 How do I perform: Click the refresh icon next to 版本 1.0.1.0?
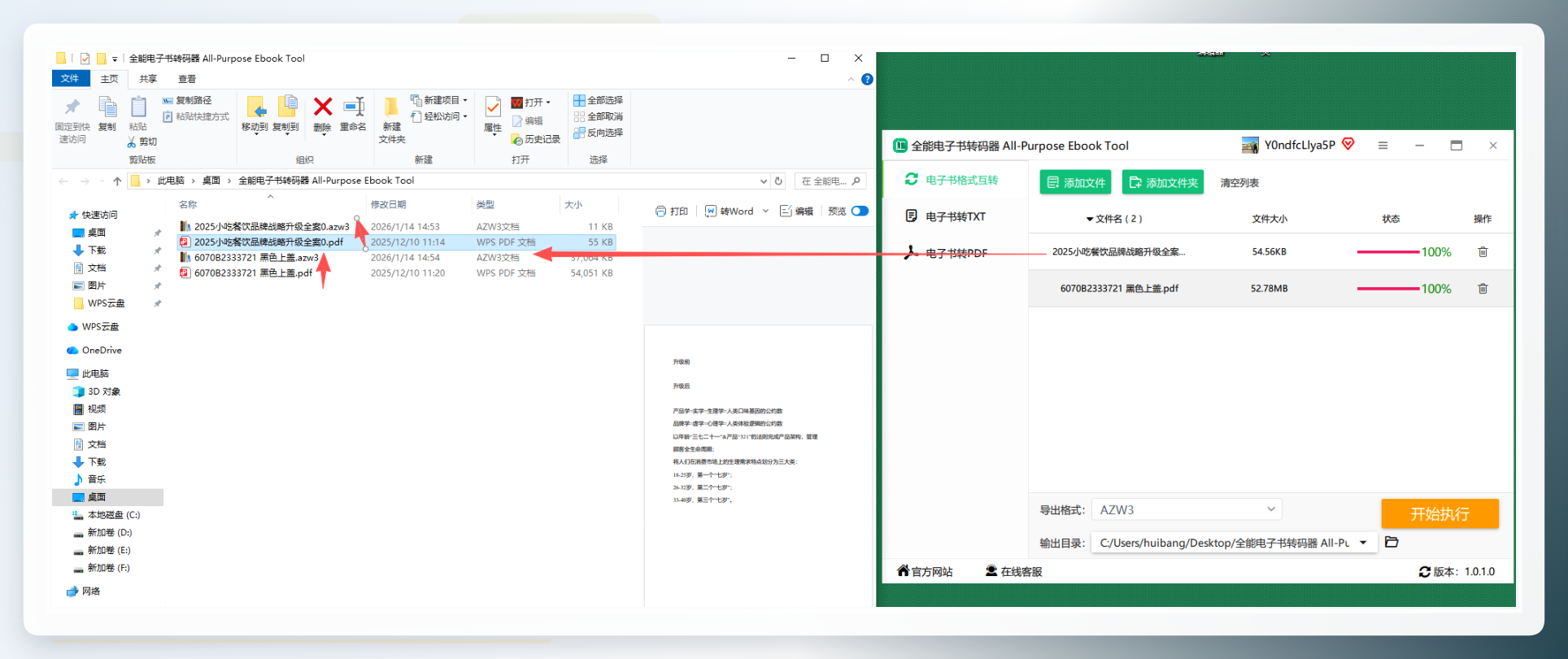coord(1425,572)
